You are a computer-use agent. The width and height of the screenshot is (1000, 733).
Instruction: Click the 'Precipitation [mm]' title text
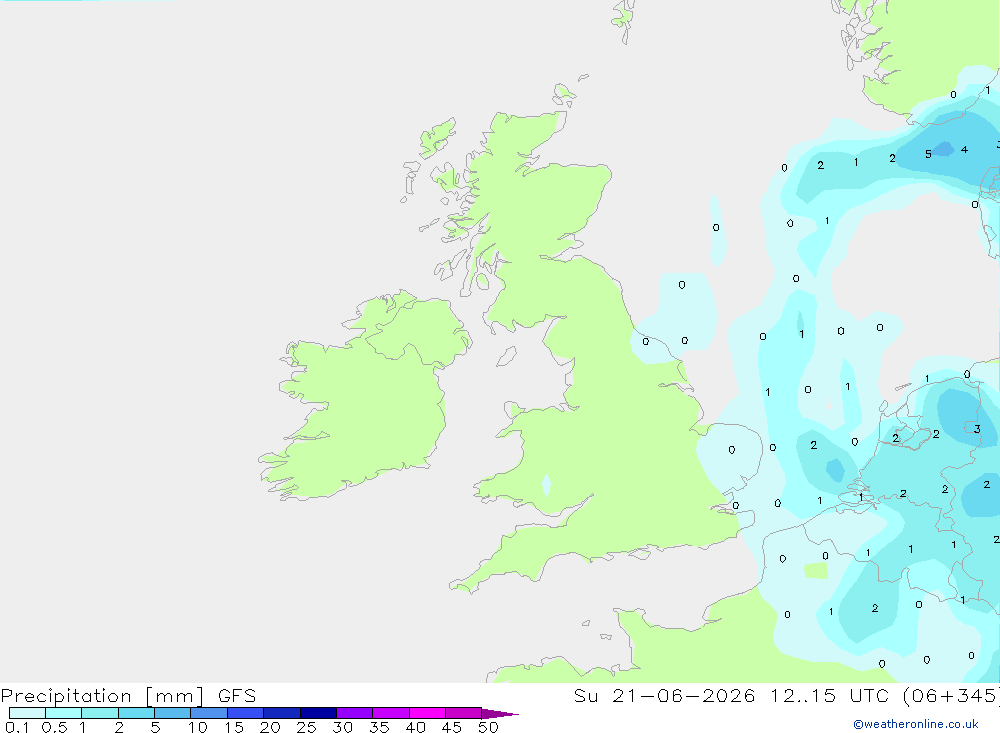tap(103, 696)
